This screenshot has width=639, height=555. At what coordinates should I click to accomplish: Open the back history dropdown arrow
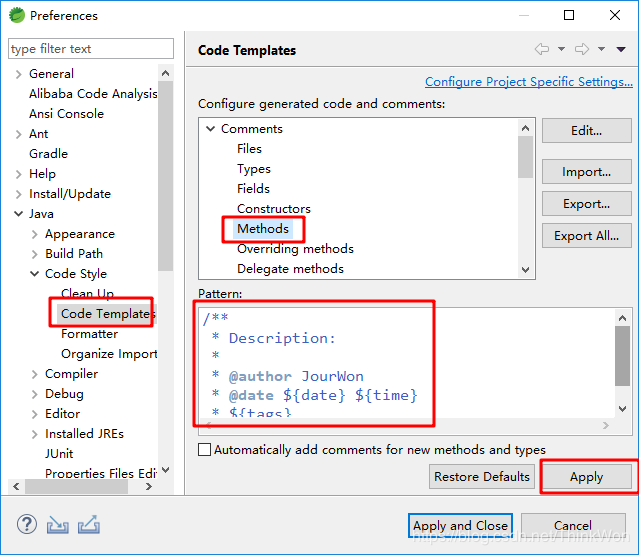(x=561, y=49)
